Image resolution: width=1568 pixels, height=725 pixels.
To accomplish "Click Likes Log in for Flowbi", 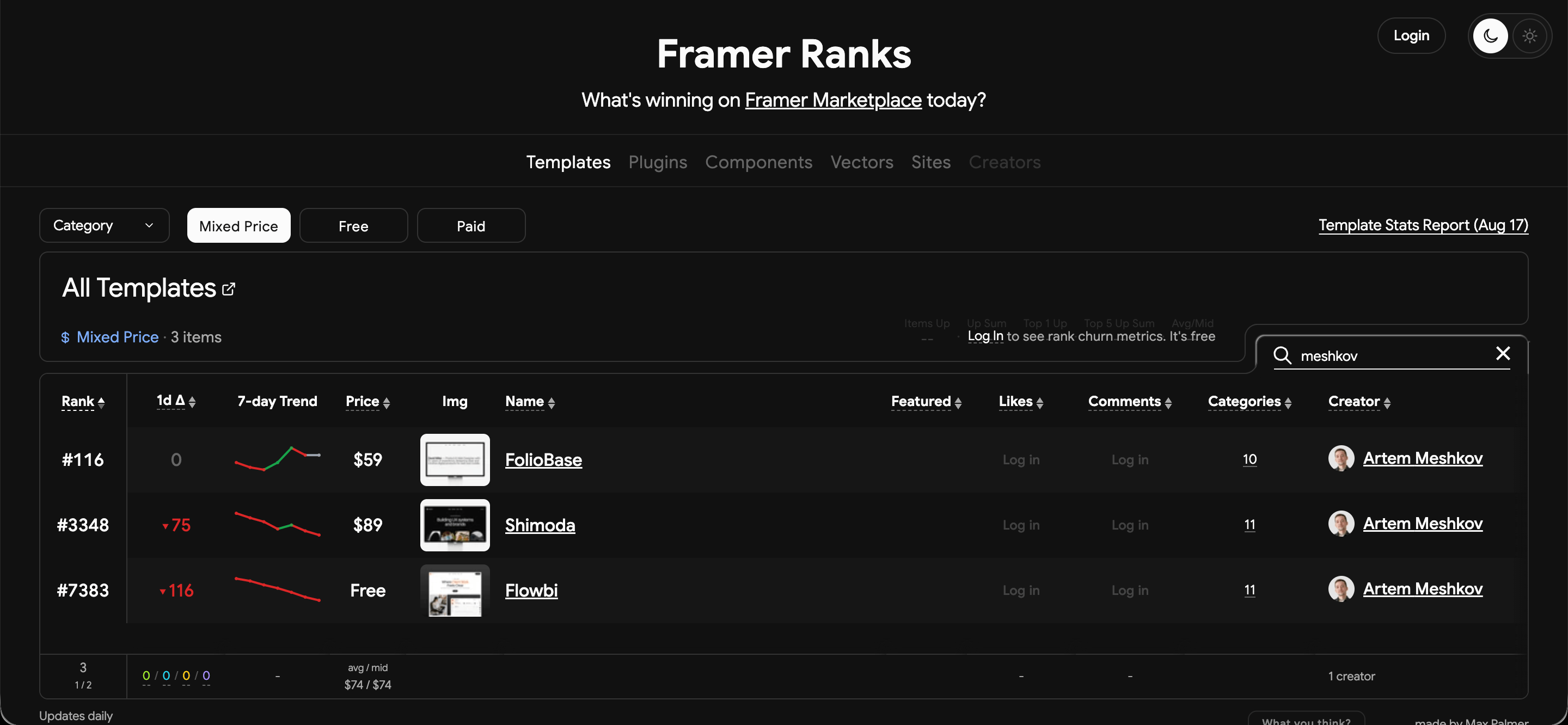I will (1021, 590).
